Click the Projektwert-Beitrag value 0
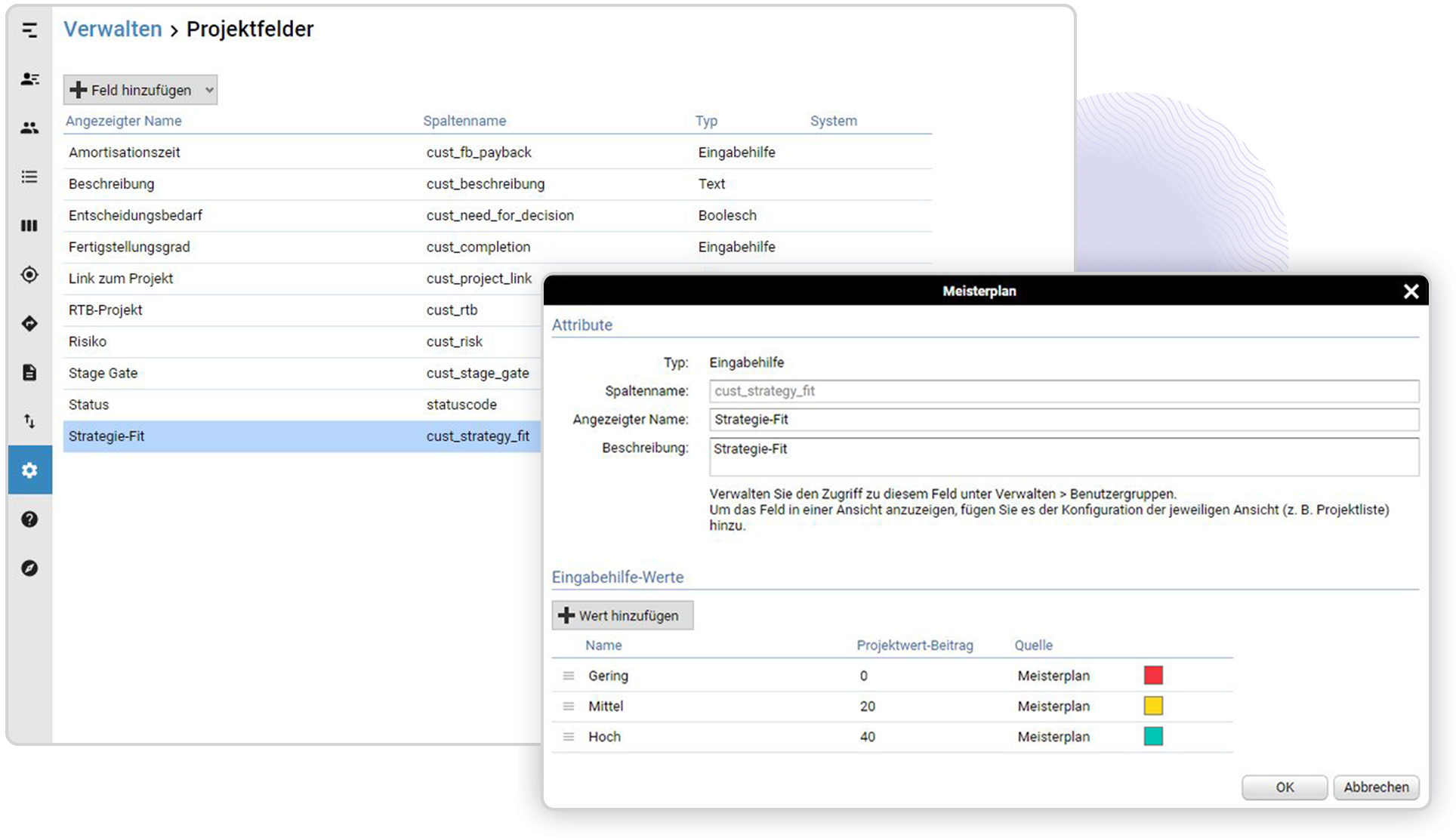1456x838 pixels. [x=863, y=676]
